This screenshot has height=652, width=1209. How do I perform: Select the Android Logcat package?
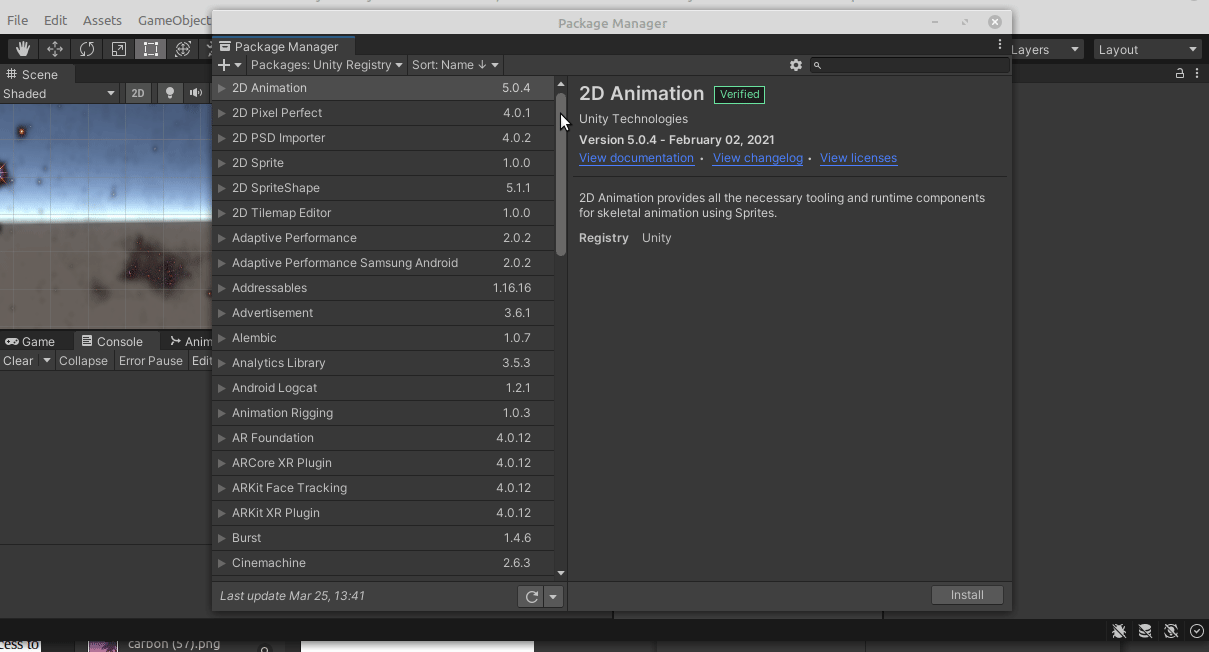(x=383, y=388)
